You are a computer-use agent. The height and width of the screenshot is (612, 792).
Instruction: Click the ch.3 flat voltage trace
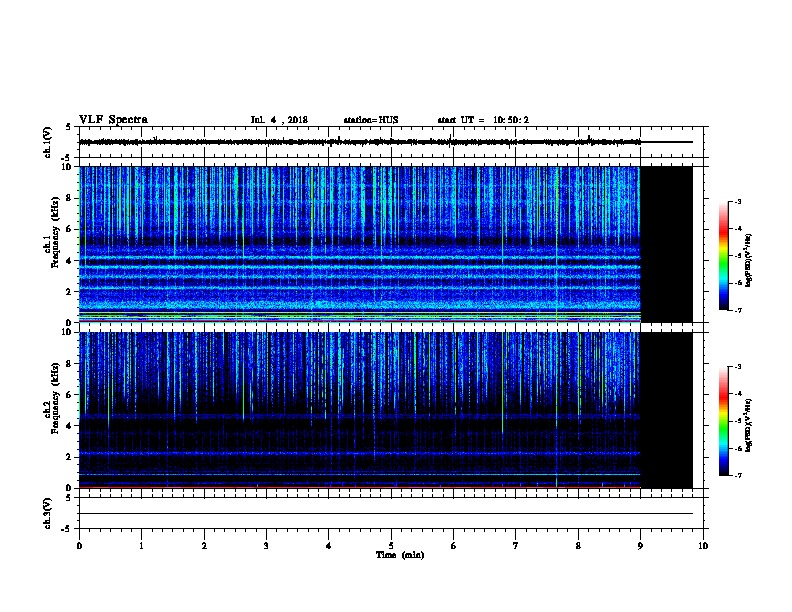click(386, 514)
